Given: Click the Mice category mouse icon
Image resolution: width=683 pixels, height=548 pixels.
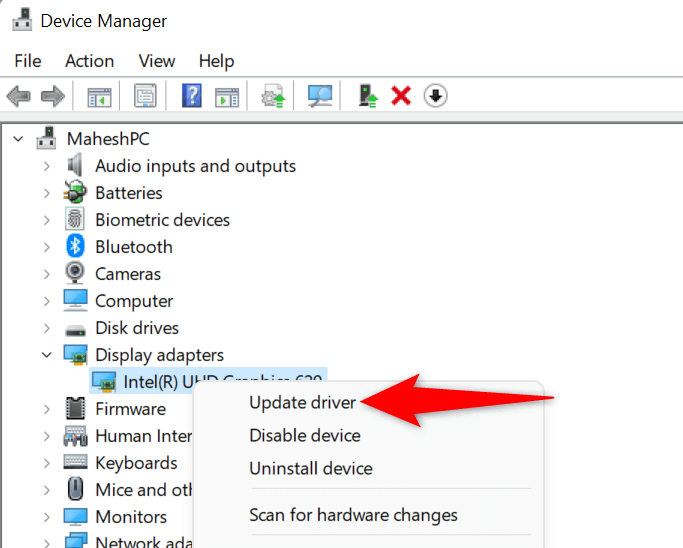Looking at the screenshot, I should tap(75, 489).
